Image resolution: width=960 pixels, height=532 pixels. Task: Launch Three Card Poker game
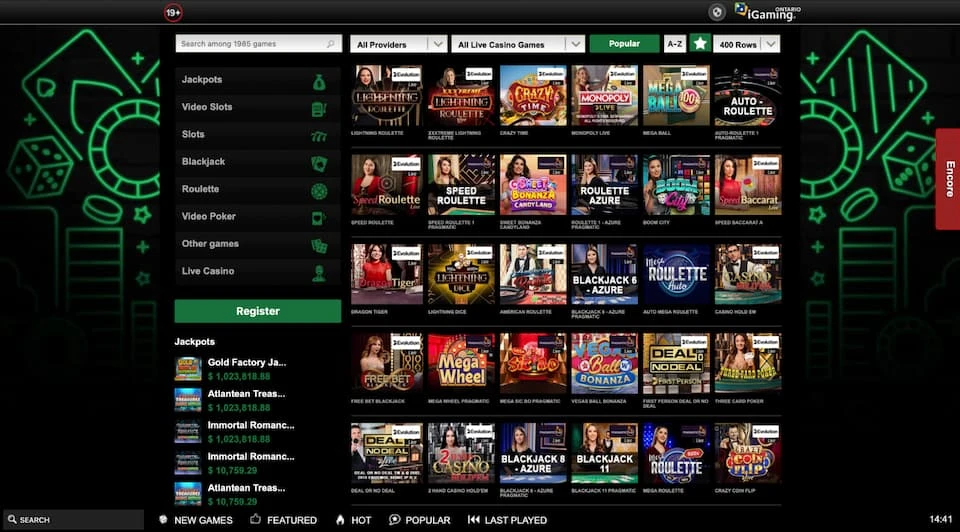click(x=748, y=364)
